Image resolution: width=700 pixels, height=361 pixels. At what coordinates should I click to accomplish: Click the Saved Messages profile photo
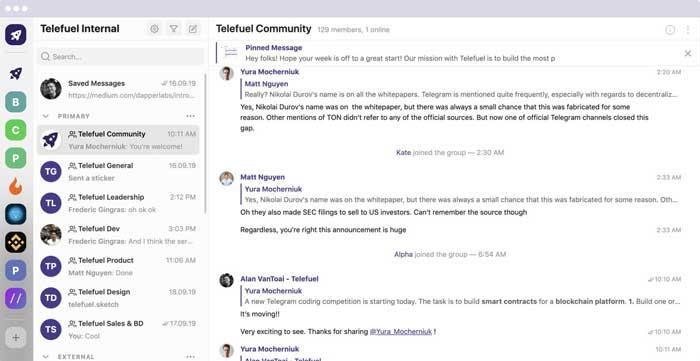pyautogui.click(x=51, y=89)
